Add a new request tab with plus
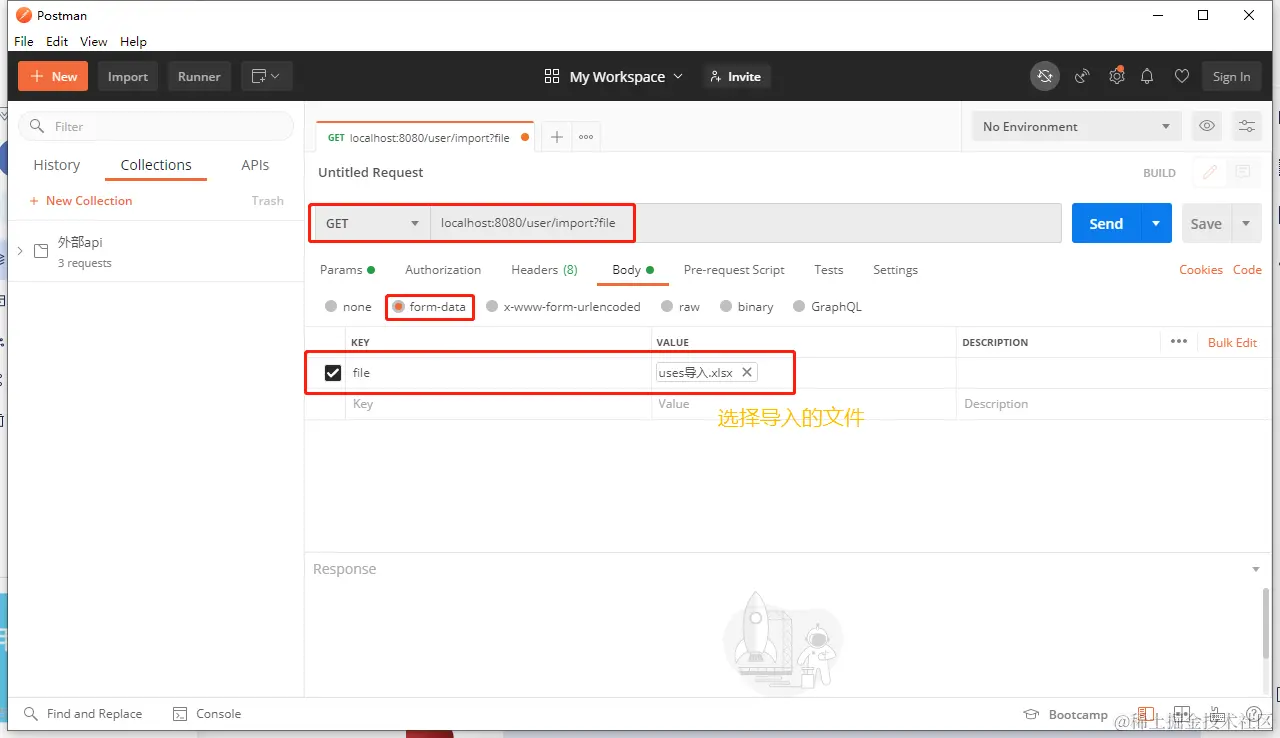Image resolution: width=1280 pixels, height=738 pixels. pos(557,137)
